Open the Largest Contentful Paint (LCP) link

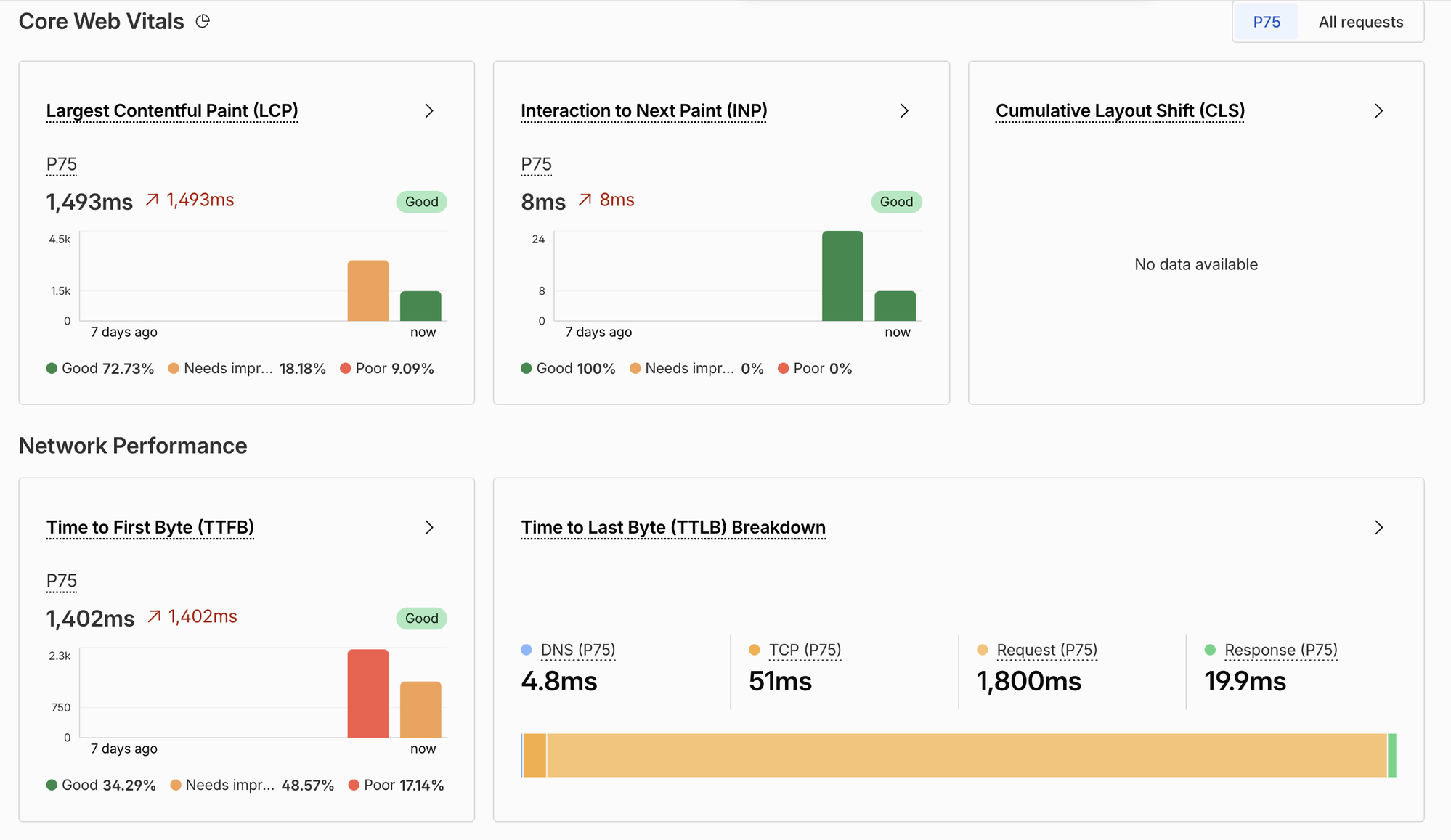[x=172, y=110]
